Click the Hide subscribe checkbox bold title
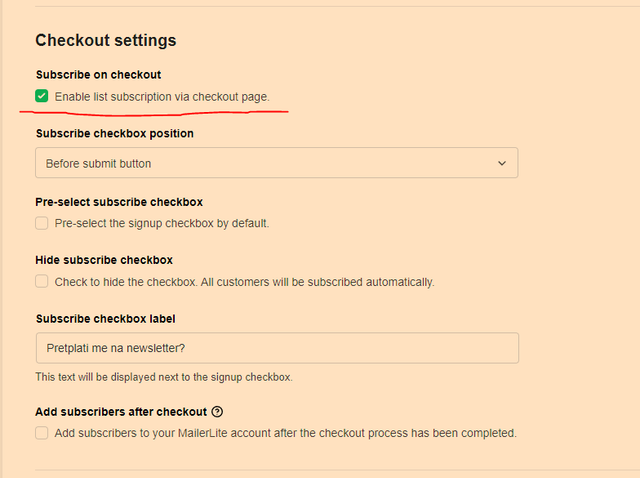 pyautogui.click(x=104, y=260)
